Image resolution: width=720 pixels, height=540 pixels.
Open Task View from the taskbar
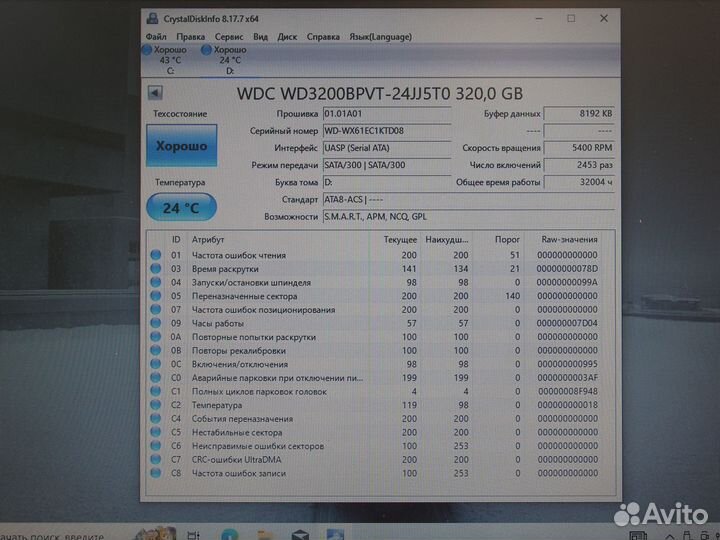pos(193,535)
